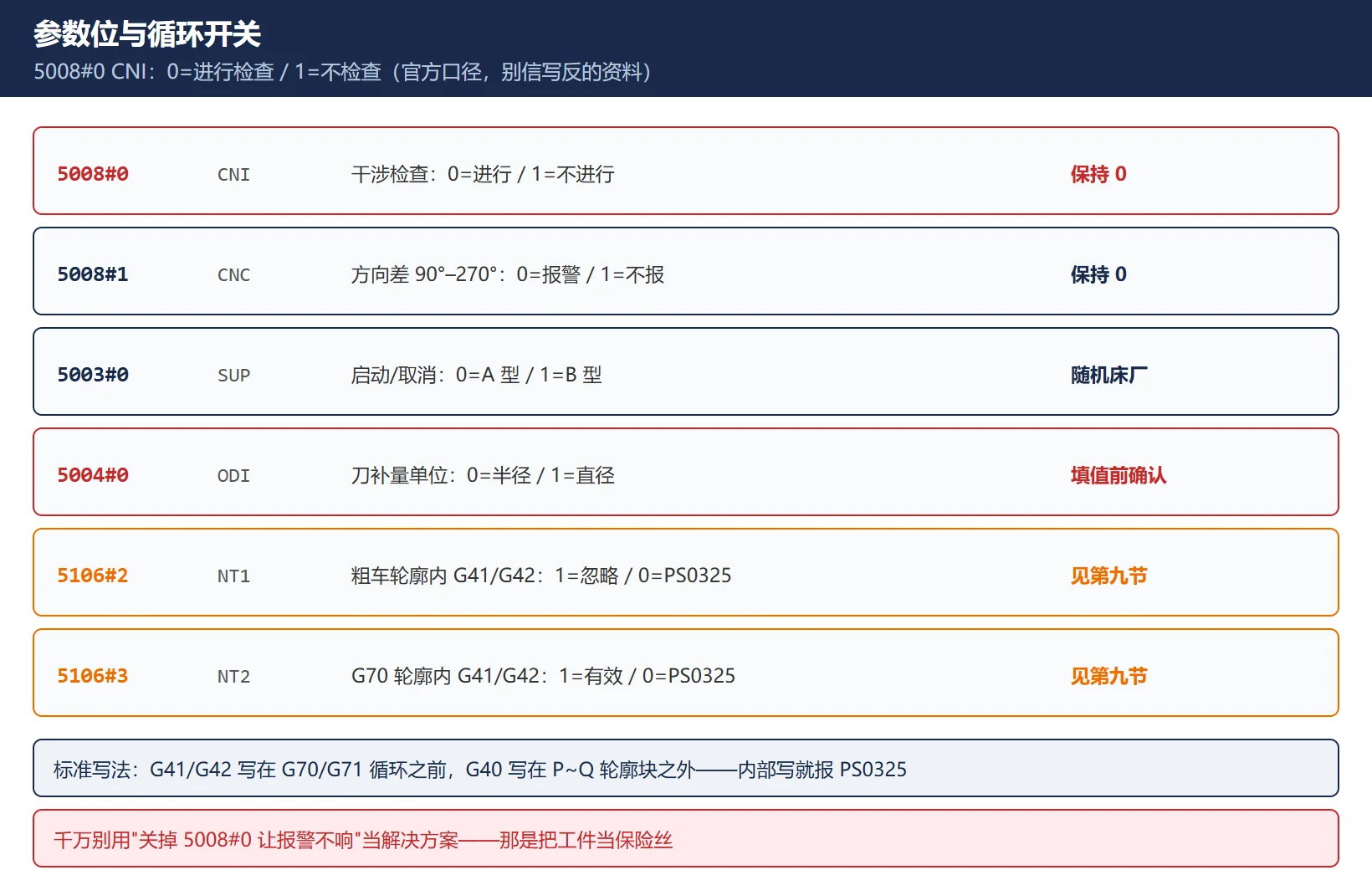Click description 干涉检查：0=进行 / 1=不进行
This screenshot has width=1372, height=870.
(x=483, y=174)
